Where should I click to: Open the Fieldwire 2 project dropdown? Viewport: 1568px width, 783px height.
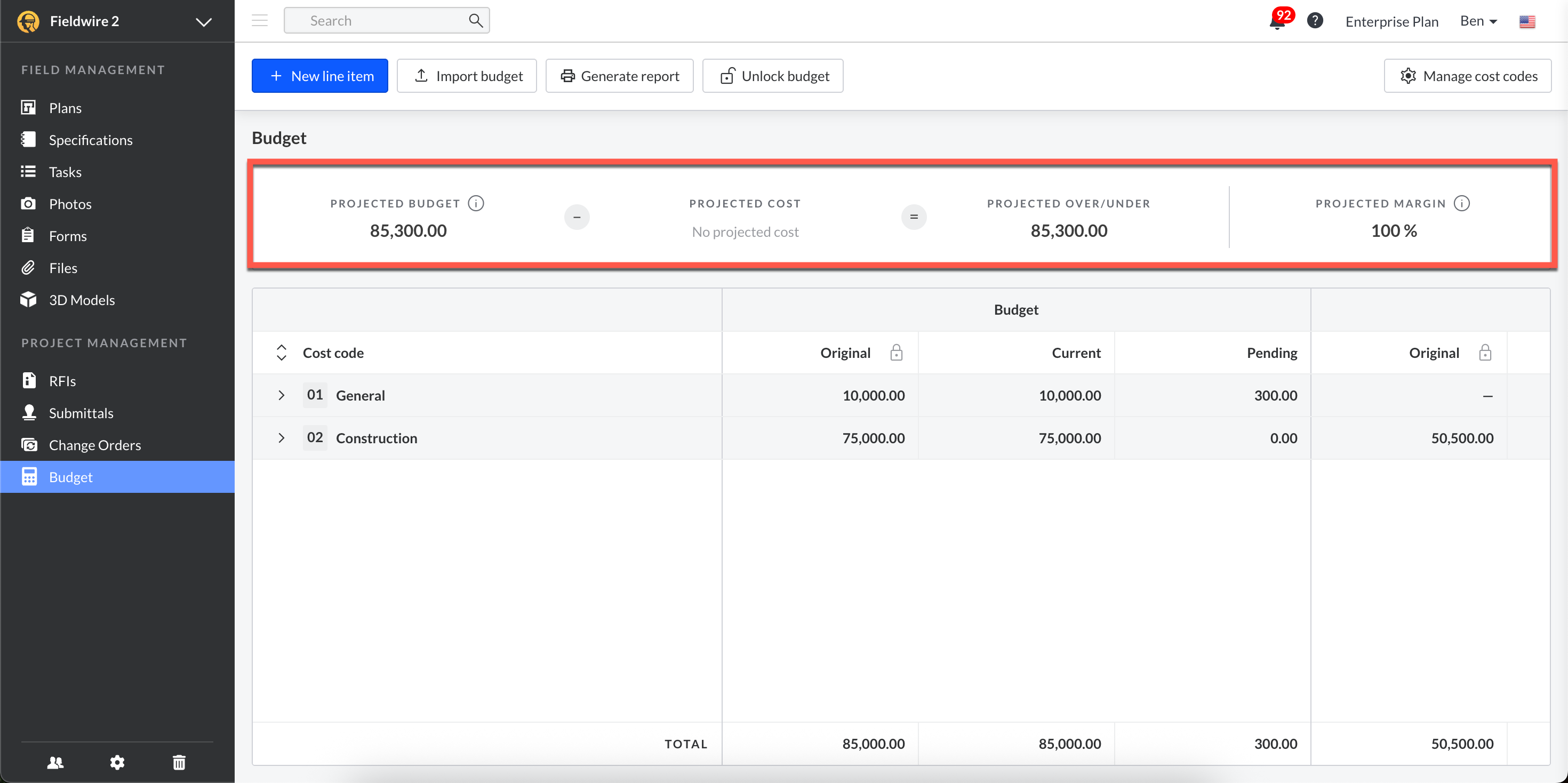point(203,22)
